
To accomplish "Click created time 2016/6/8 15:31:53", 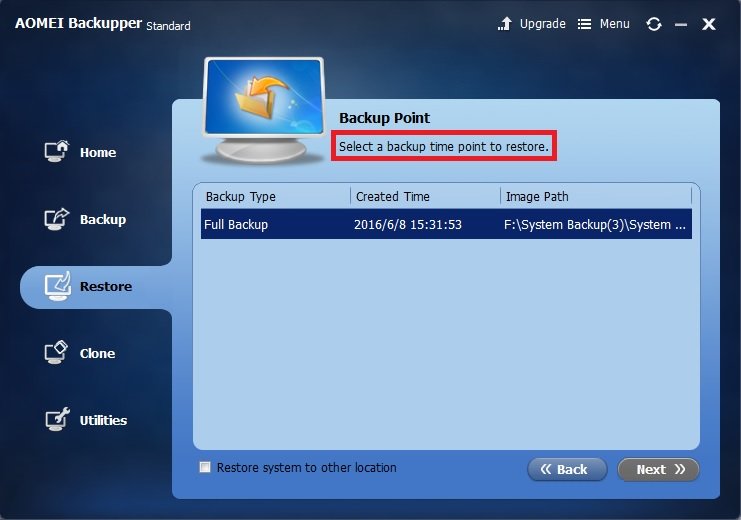I will coord(408,224).
